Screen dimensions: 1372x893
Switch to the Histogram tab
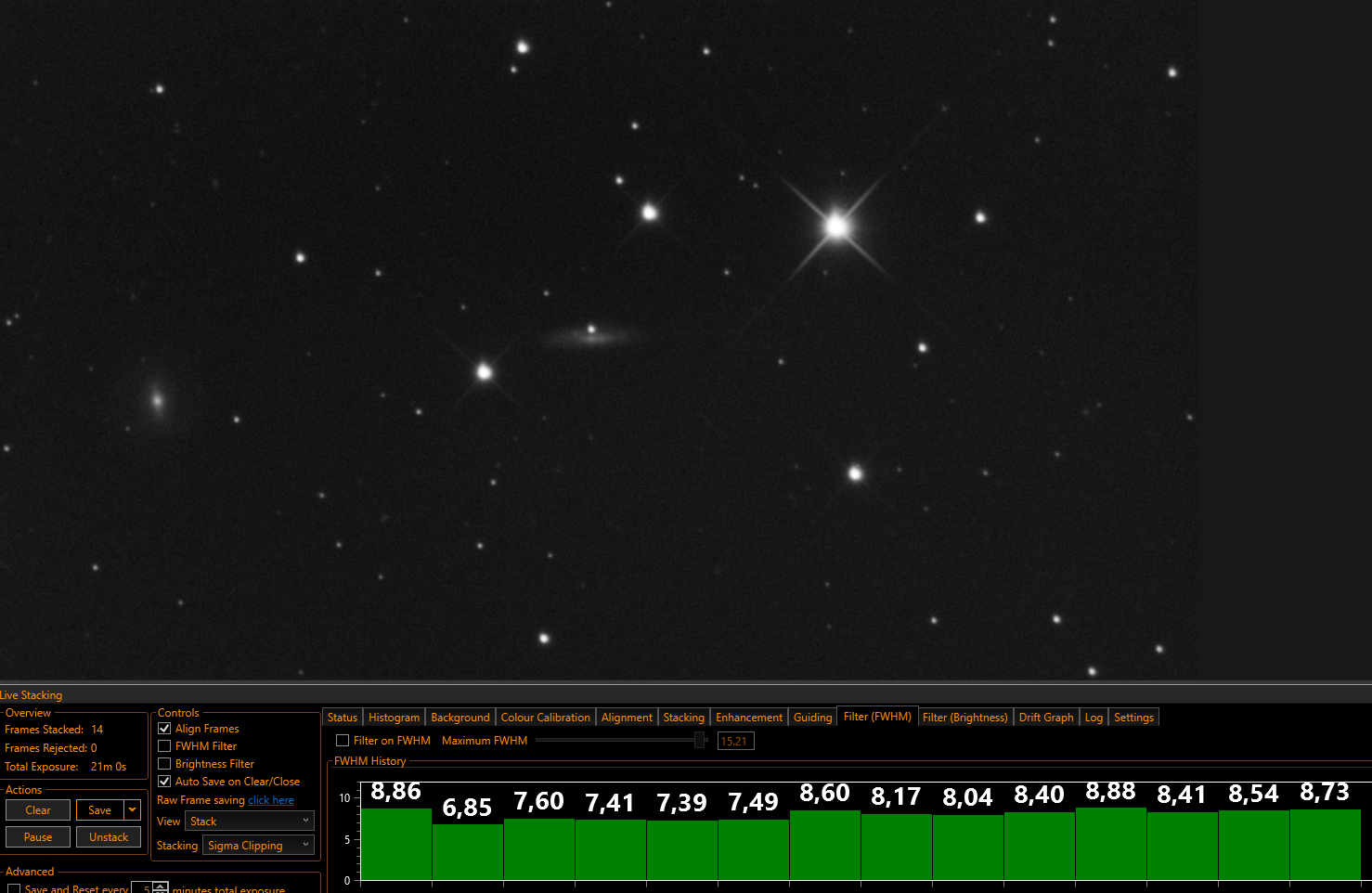point(394,718)
